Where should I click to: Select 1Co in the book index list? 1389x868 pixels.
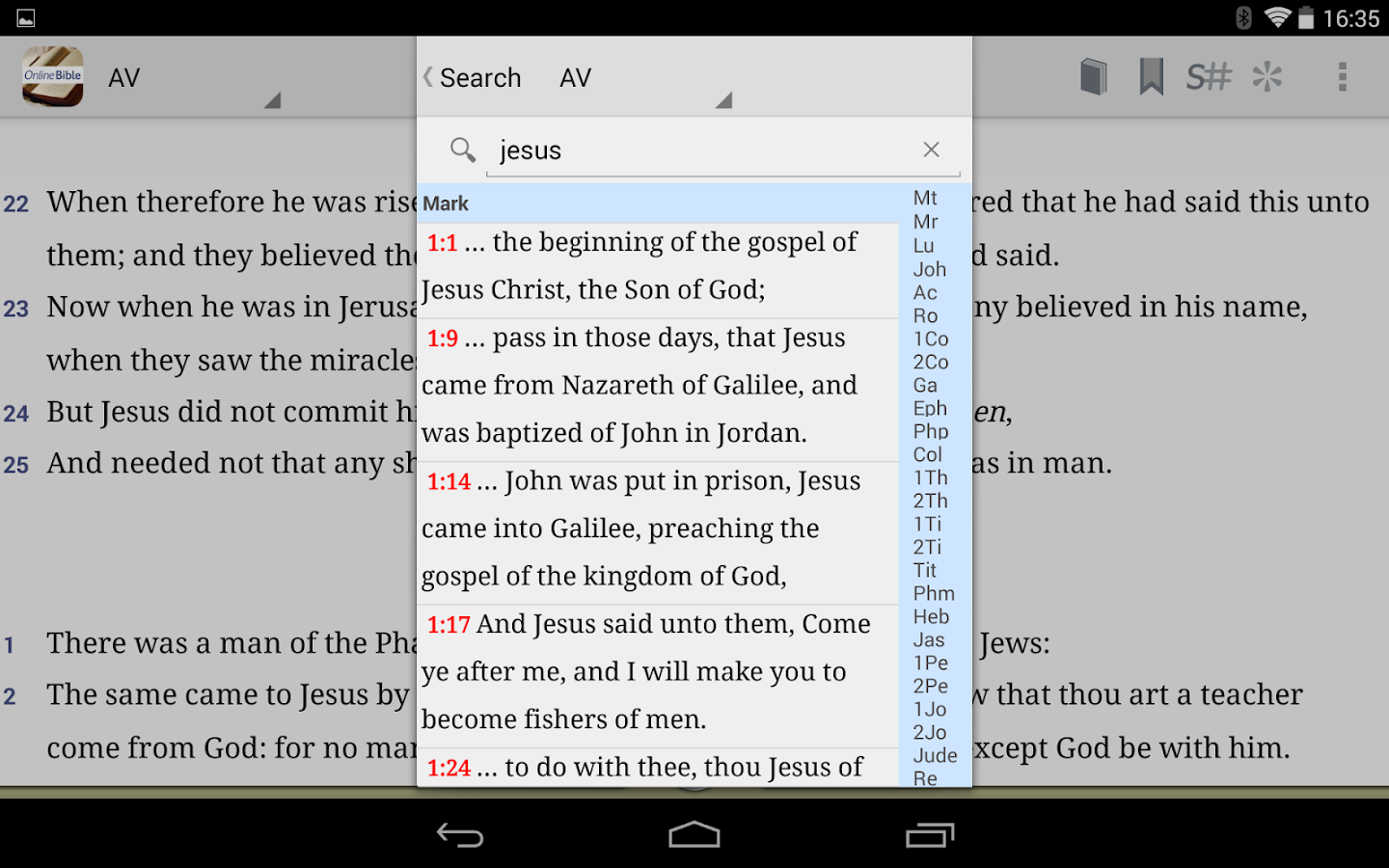coord(927,339)
